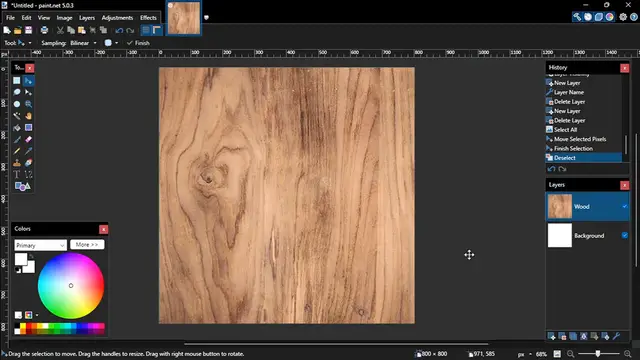Select the Shapes tool

click(22, 187)
